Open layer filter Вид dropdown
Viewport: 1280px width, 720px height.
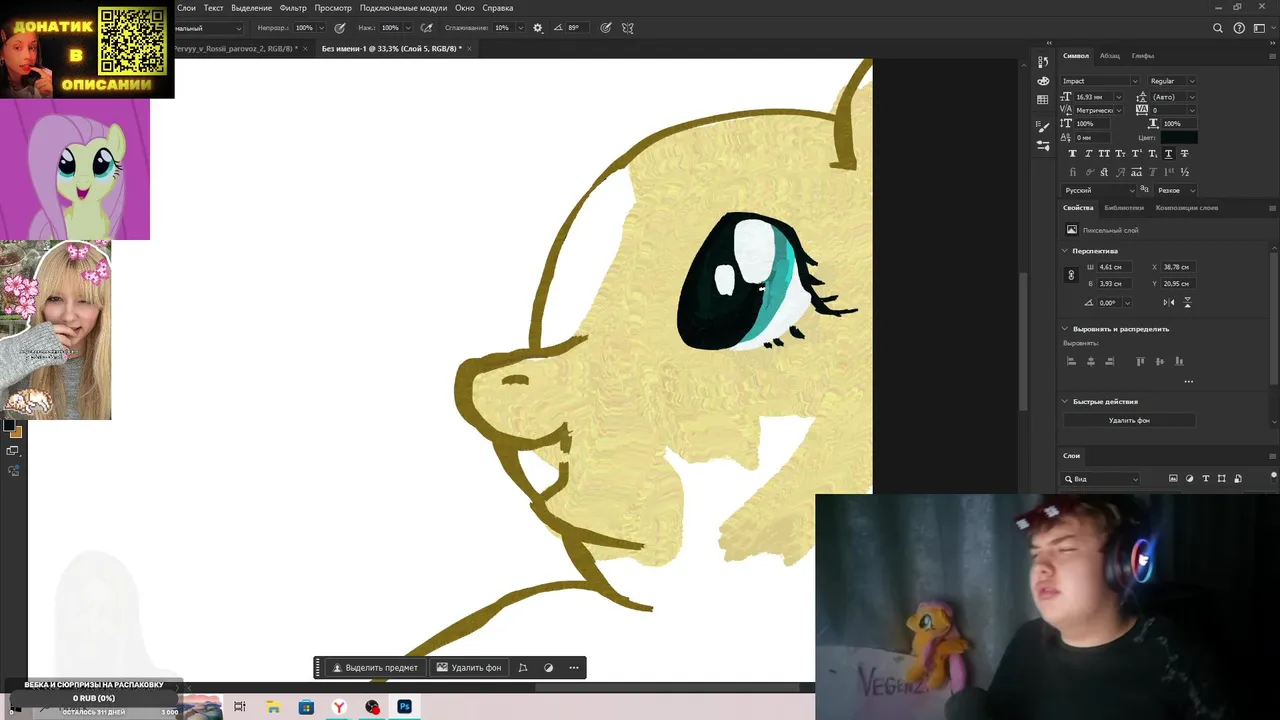point(1101,479)
